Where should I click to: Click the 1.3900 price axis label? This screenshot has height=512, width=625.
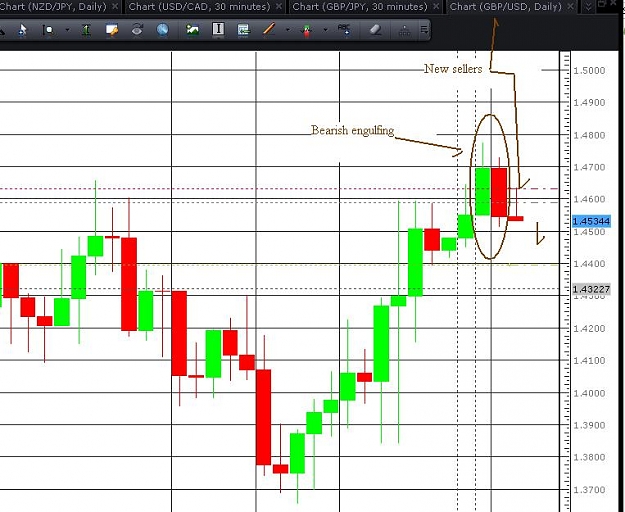coord(589,426)
